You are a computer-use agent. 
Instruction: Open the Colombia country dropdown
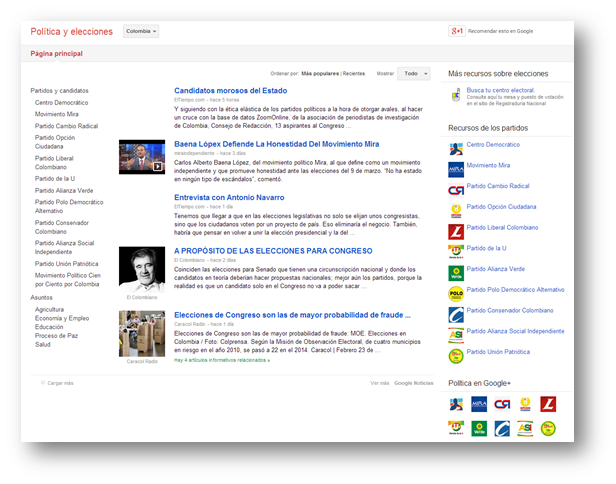141,31
